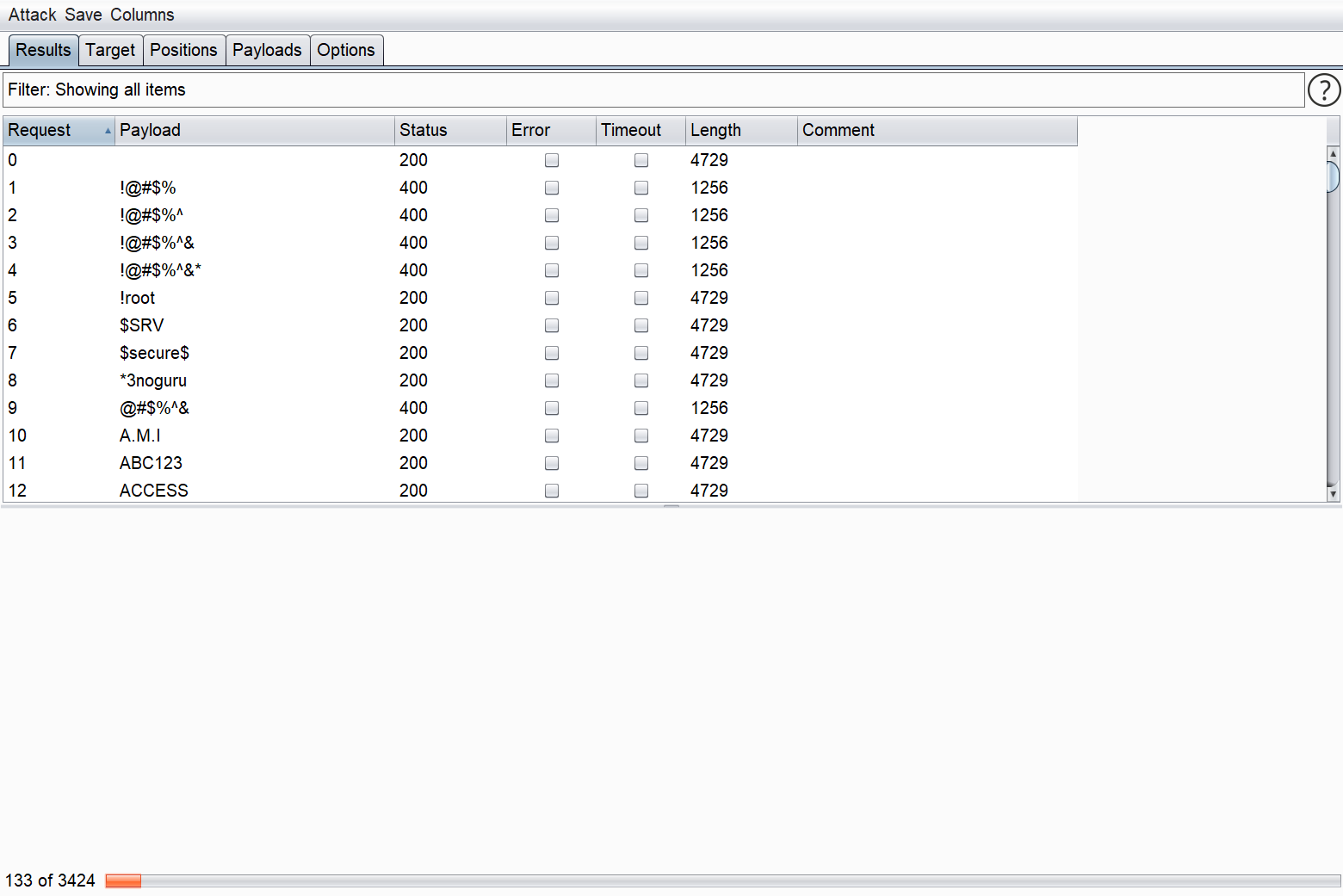Screen dimensions: 1343x896
Task: Open the Options tab
Action: pos(345,50)
